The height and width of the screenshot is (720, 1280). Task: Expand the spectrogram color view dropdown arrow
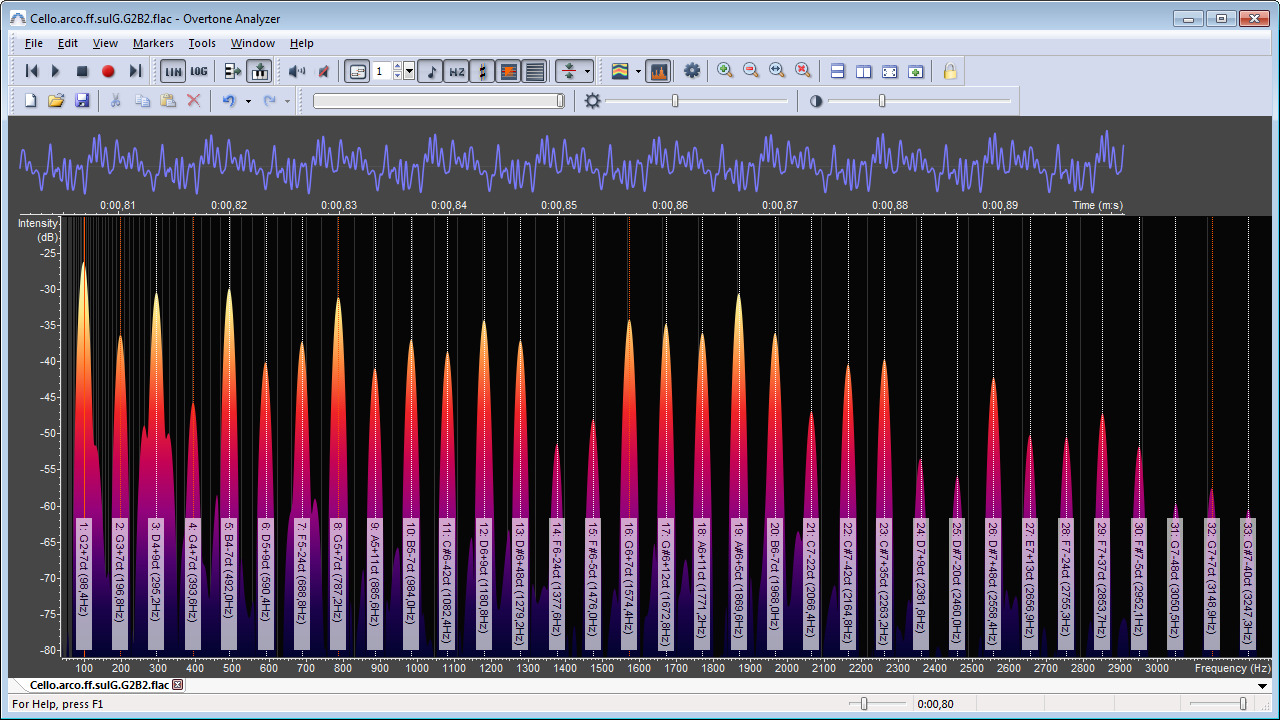tap(638, 72)
